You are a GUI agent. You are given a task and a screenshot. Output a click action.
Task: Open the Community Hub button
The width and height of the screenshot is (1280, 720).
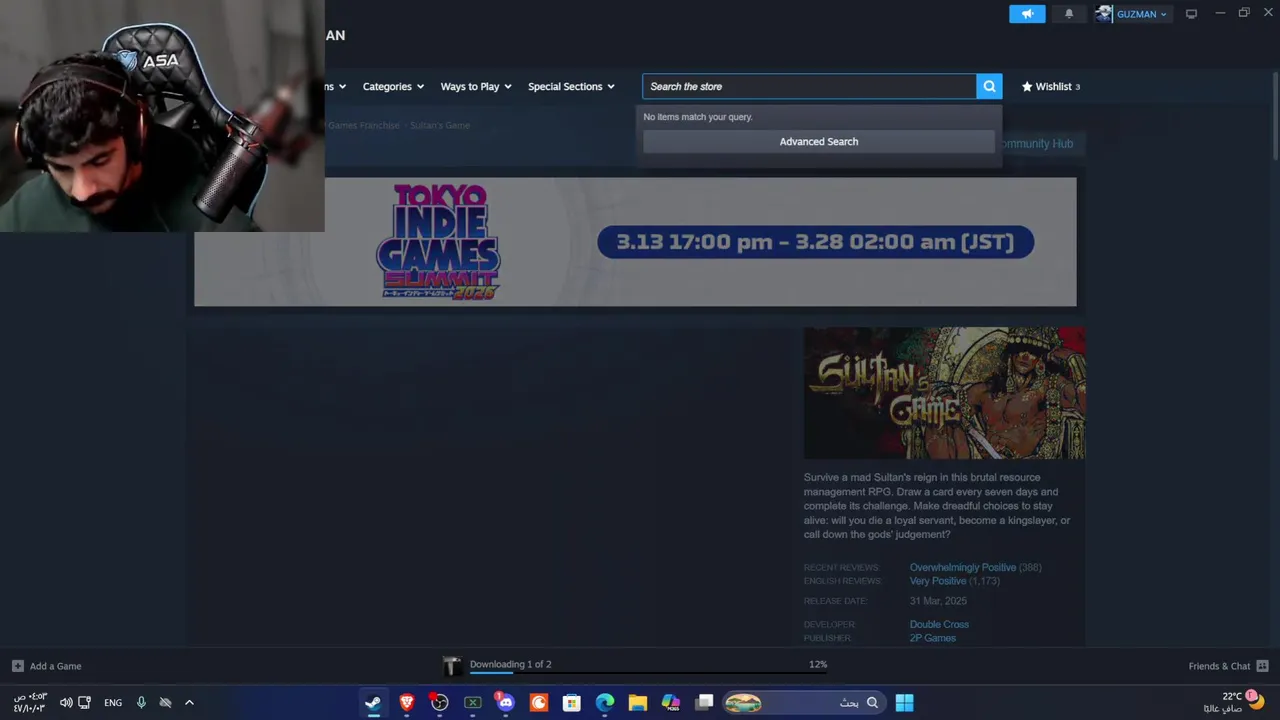[x=1038, y=143]
